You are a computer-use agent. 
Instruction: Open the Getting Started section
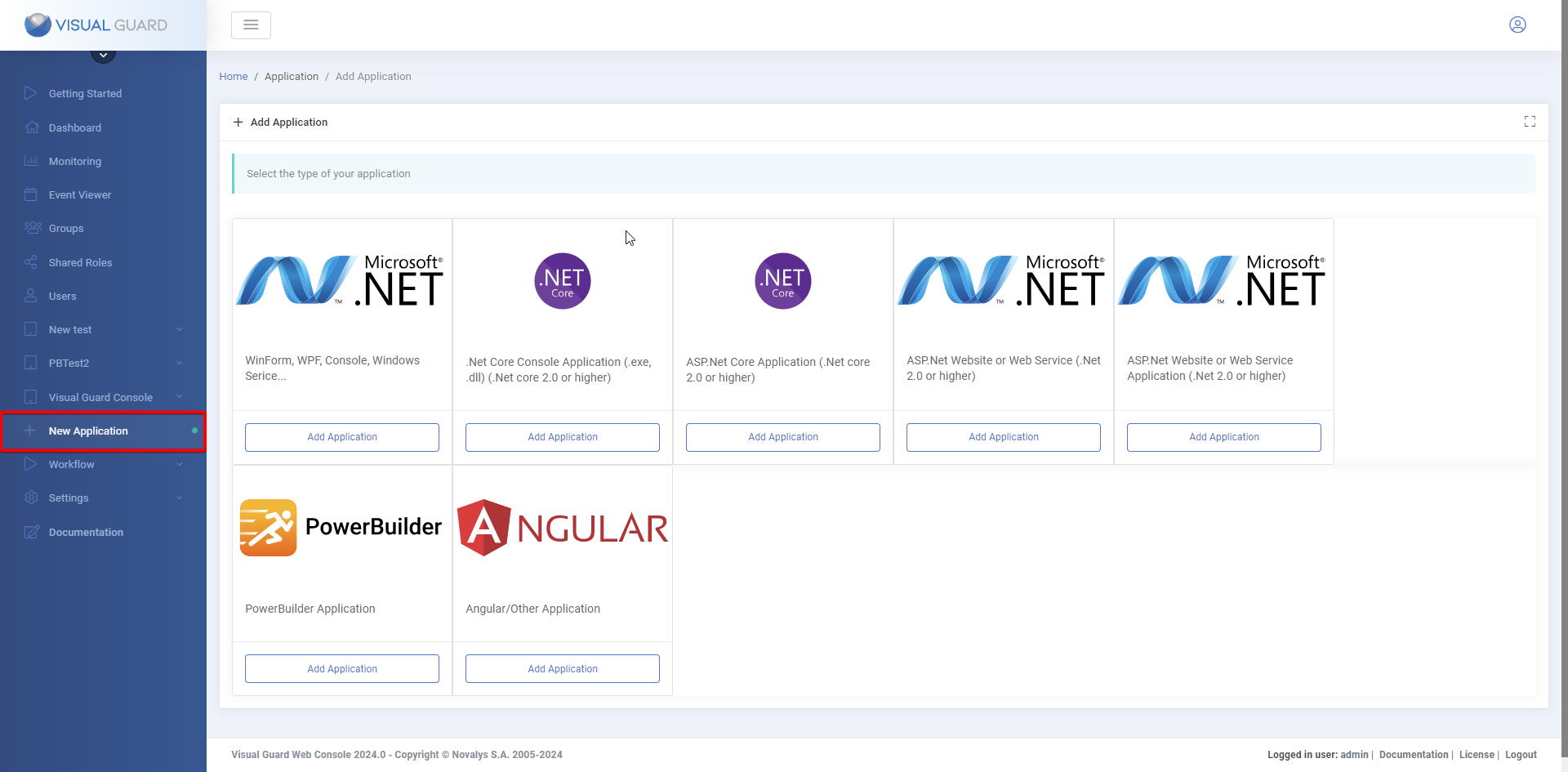(83, 93)
